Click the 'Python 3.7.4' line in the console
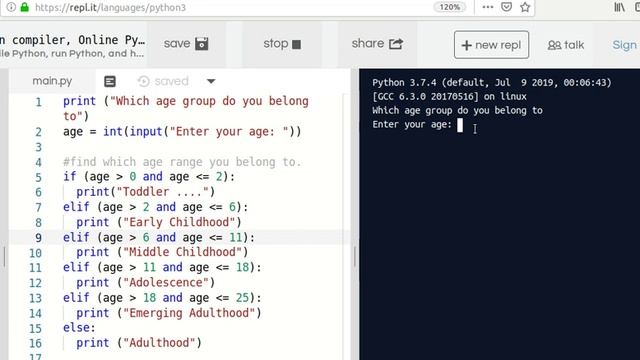Image resolution: width=640 pixels, height=360 pixels. click(x=492, y=82)
